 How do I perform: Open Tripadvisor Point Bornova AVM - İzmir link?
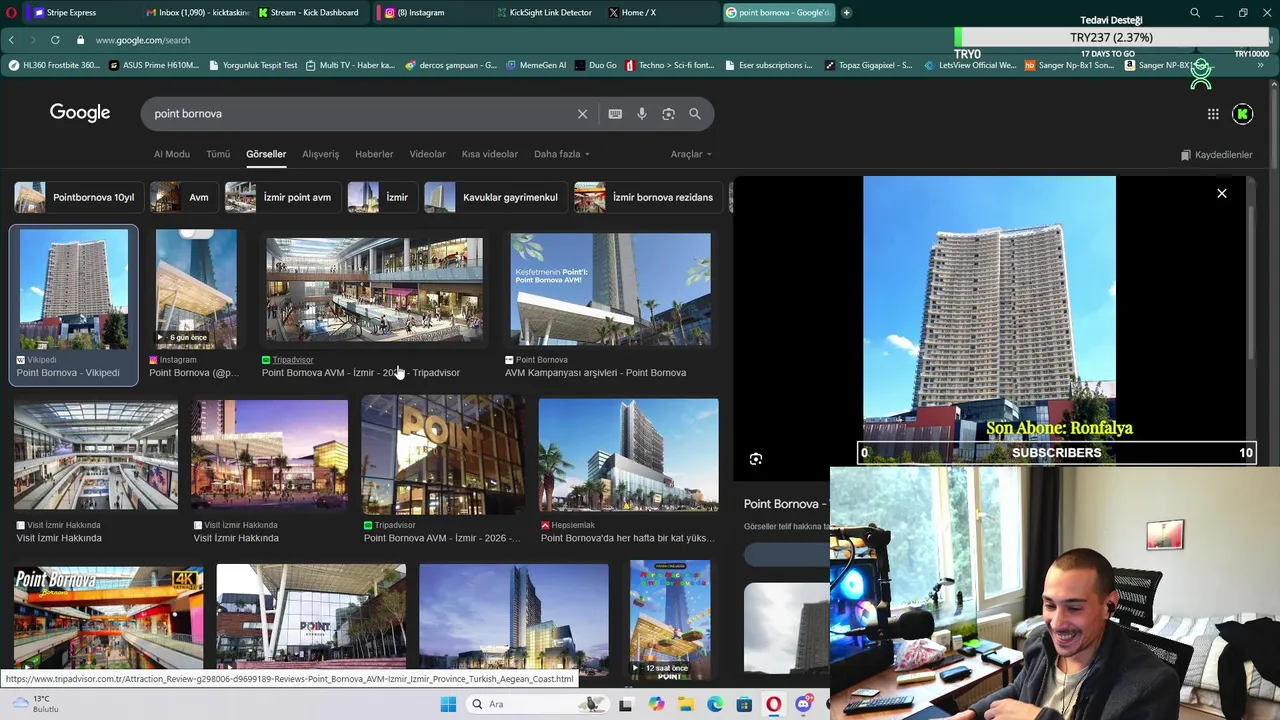361,373
